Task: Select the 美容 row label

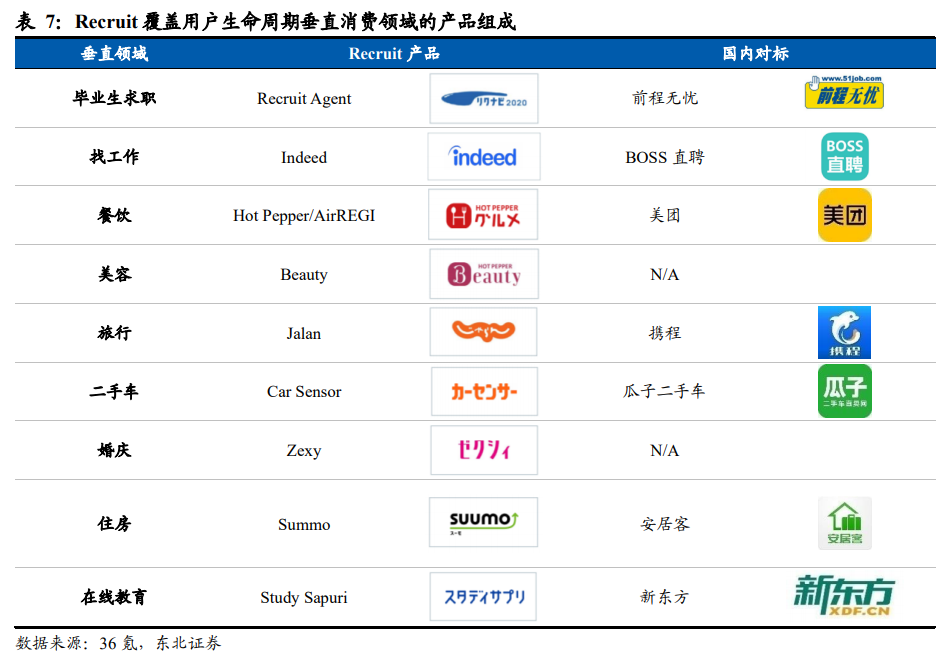Action: coord(115,274)
